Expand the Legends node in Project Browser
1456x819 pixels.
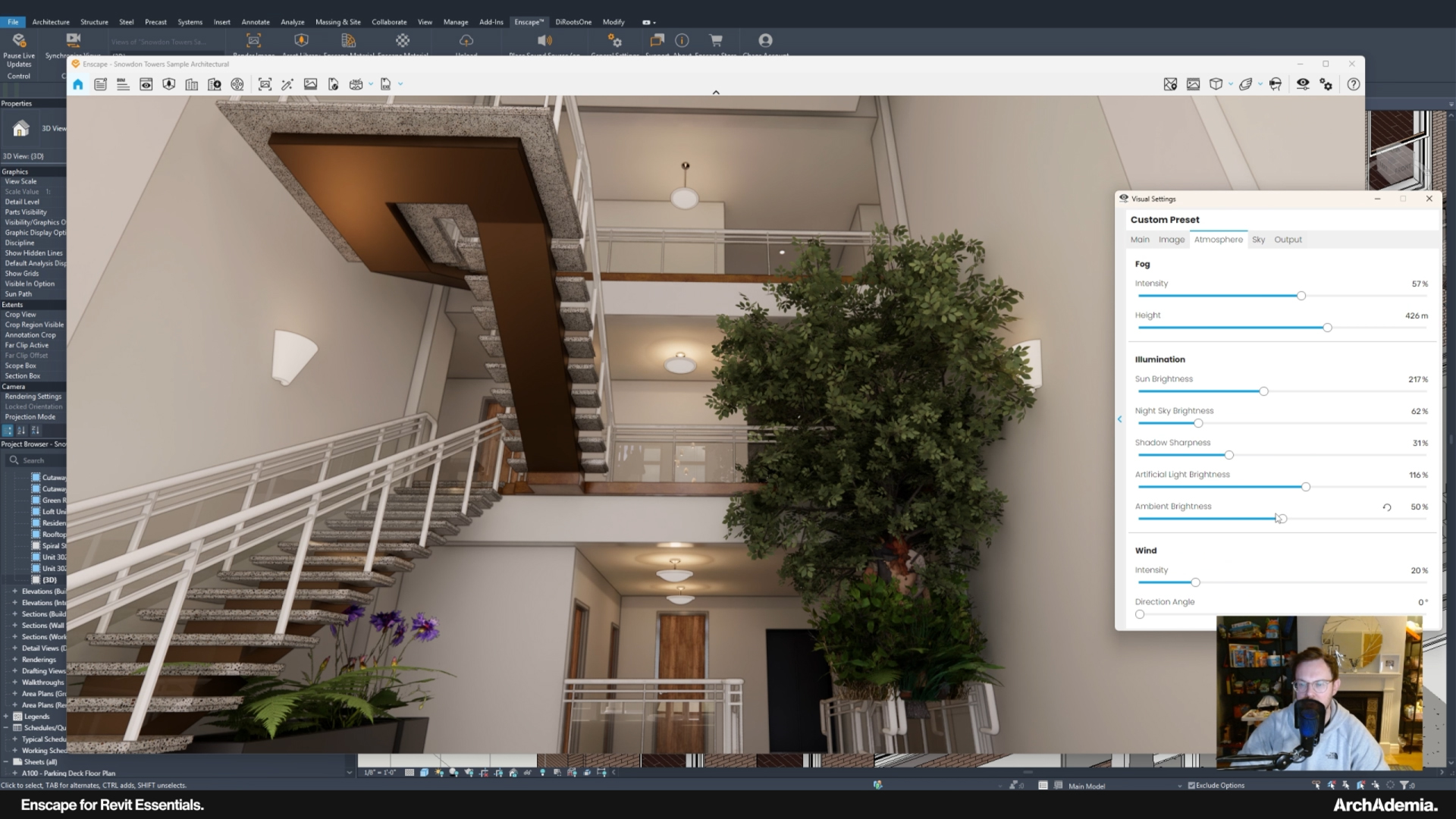tap(6, 717)
